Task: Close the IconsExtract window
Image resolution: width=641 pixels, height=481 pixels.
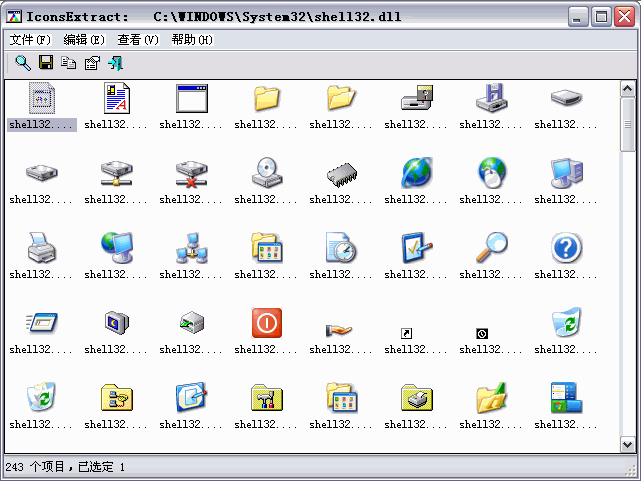Action: pyautogui.click(x=624, y=17)
